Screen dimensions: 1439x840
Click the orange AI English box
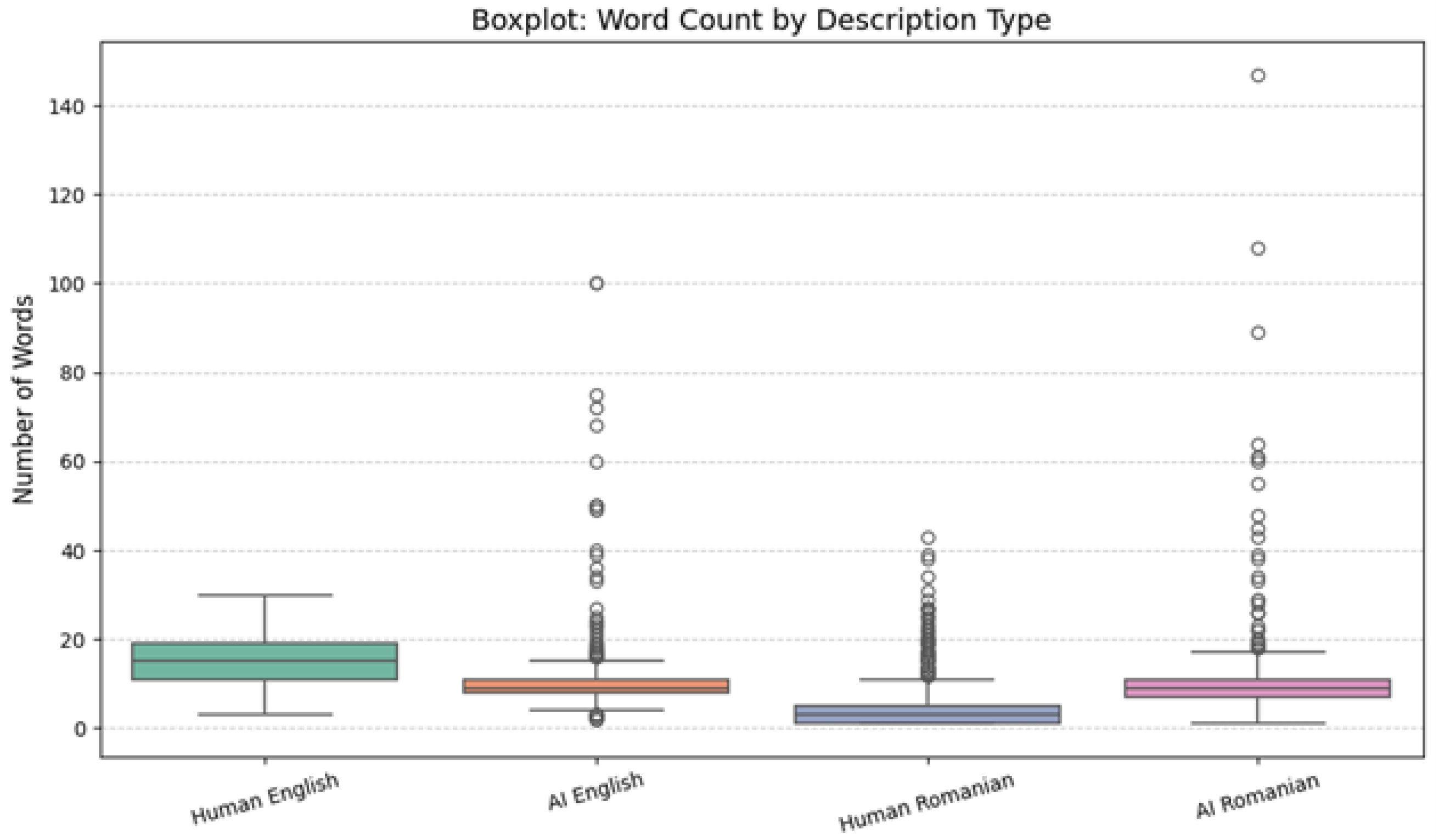(596, 686)
